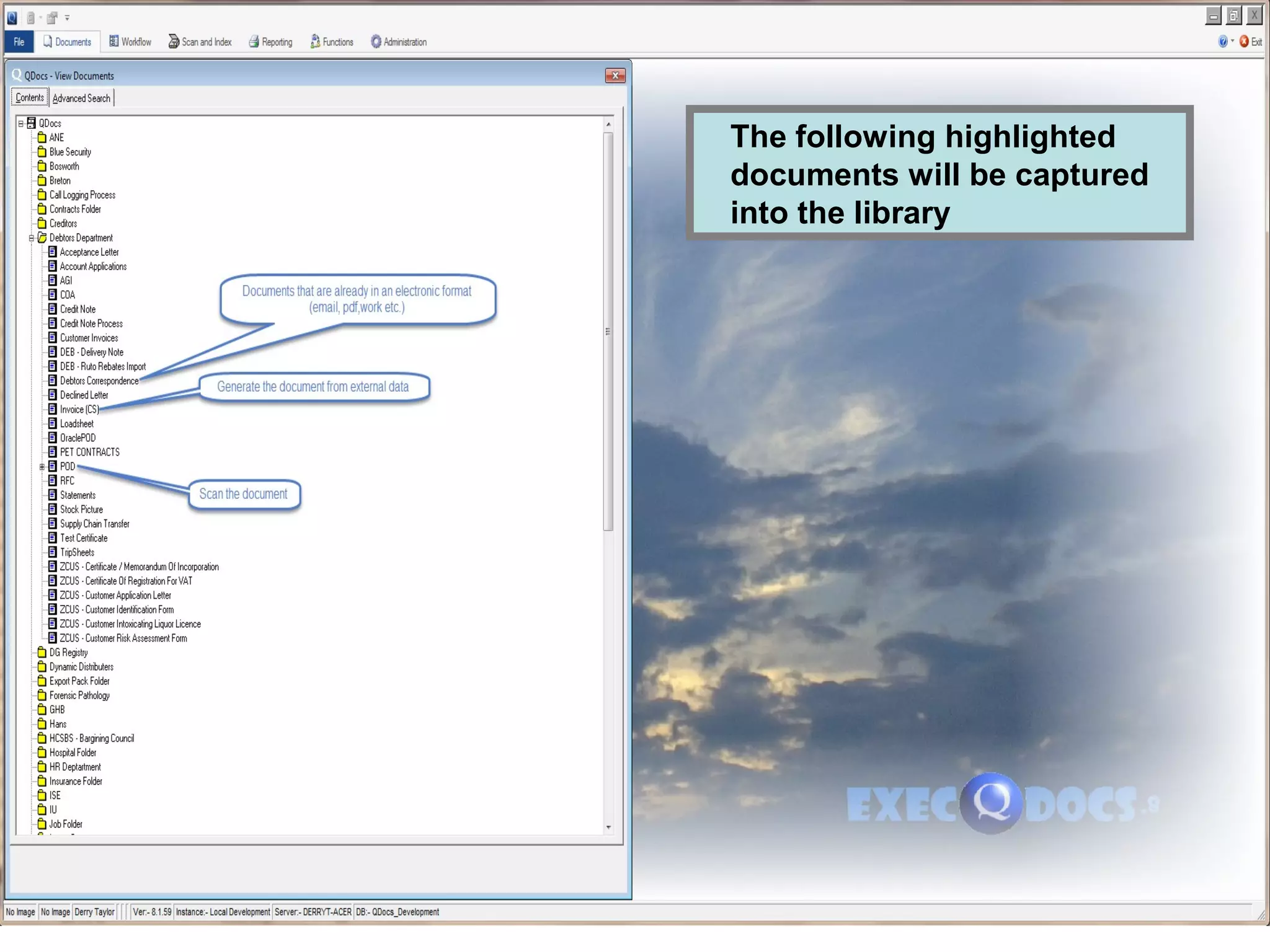Click the Creditors folder icon

(42, 223)
